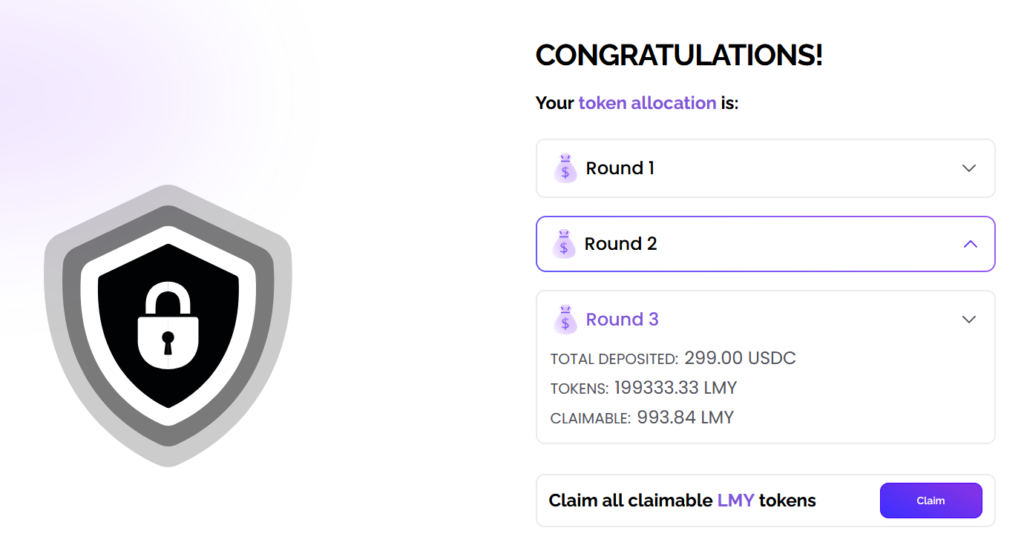1024x545 pixels.
Task: Toggle Round 3 chevron arrow
Action: tap(968, 320)
